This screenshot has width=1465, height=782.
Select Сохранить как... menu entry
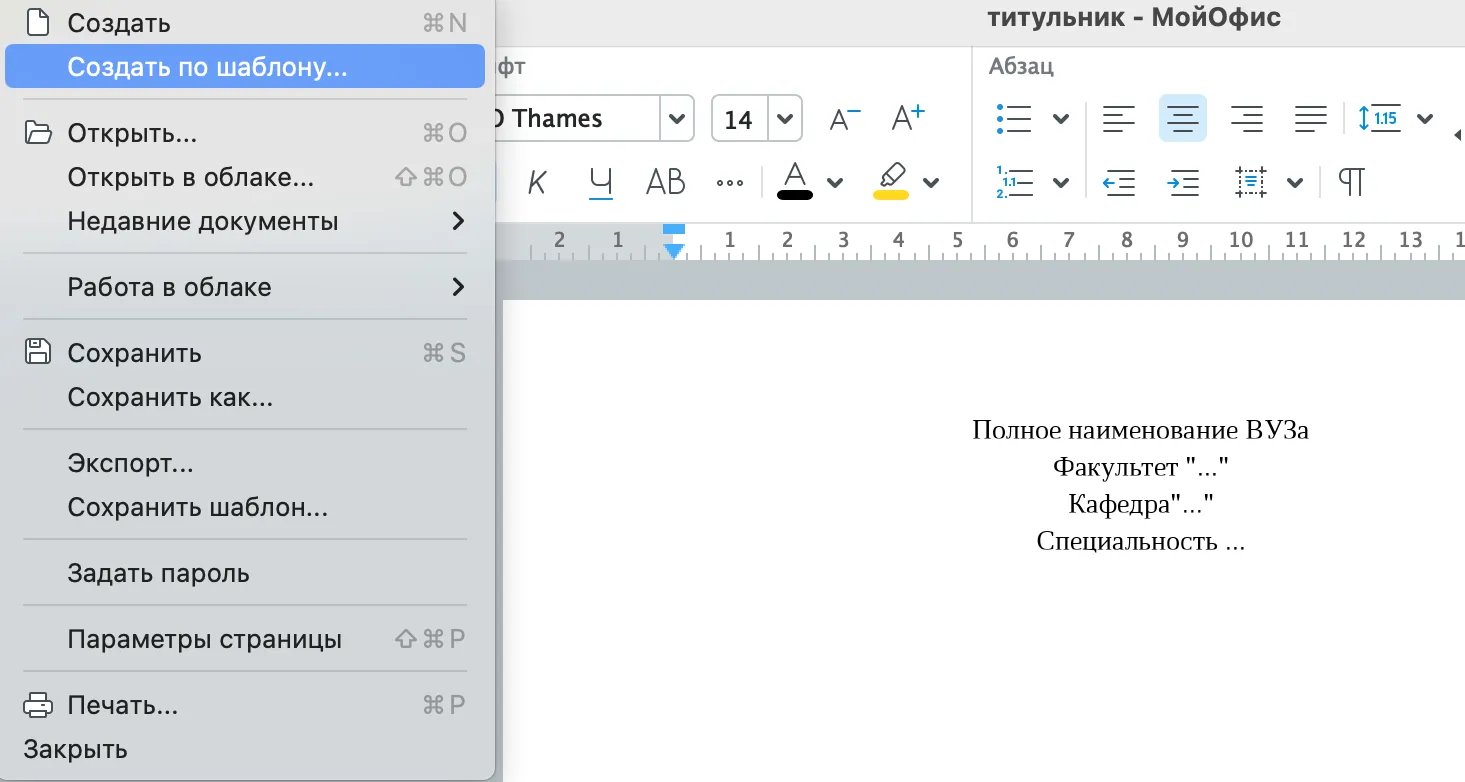pos(245,397)
